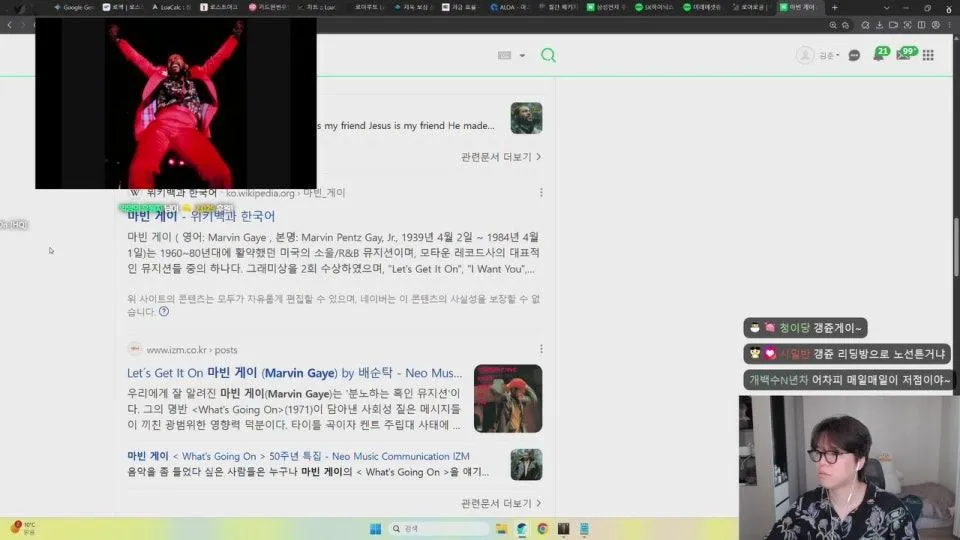Click the browser back arrow
The height and width of the screenshot is (540, 960).
[x=10, y=25]
